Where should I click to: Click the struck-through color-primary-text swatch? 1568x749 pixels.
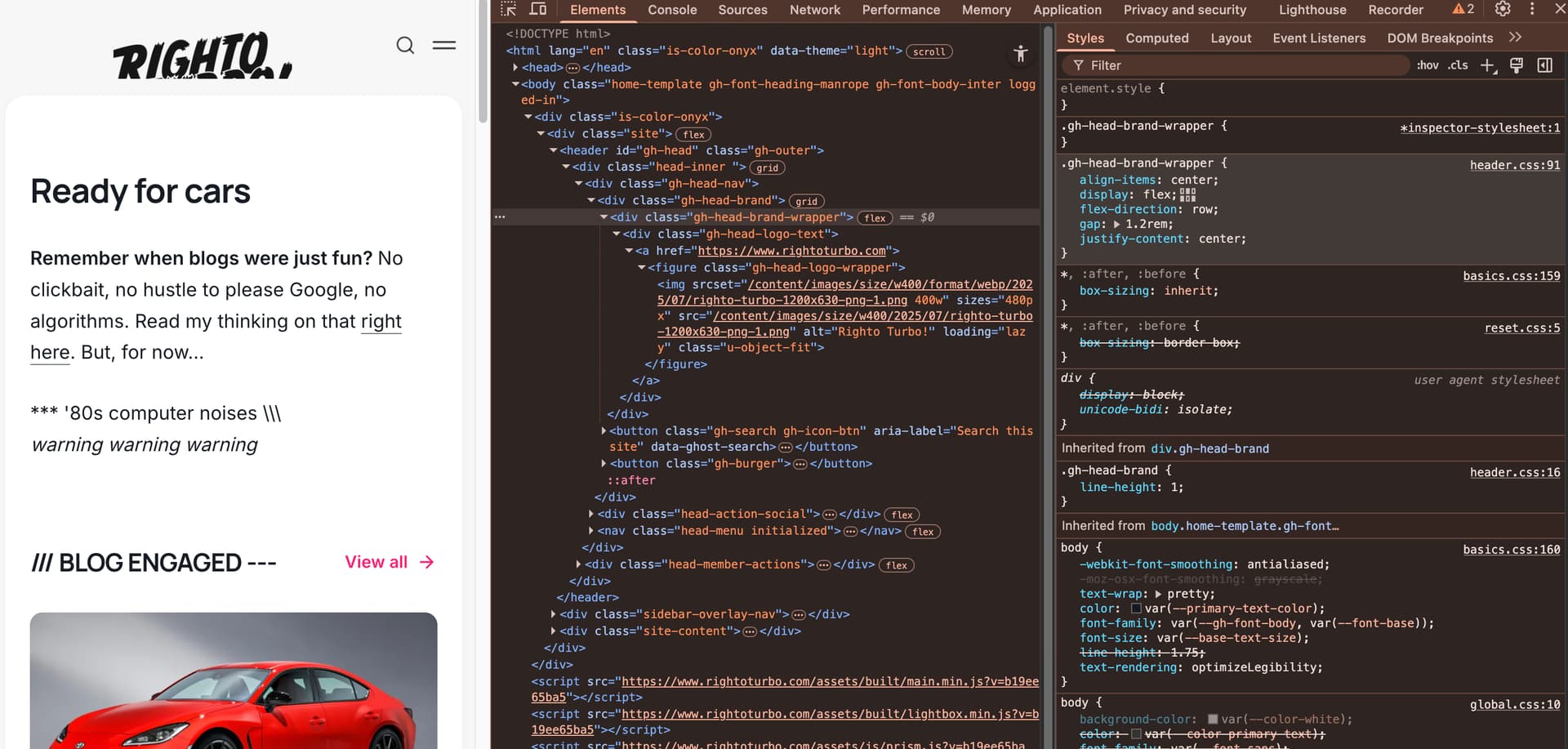coord(1136,734)
